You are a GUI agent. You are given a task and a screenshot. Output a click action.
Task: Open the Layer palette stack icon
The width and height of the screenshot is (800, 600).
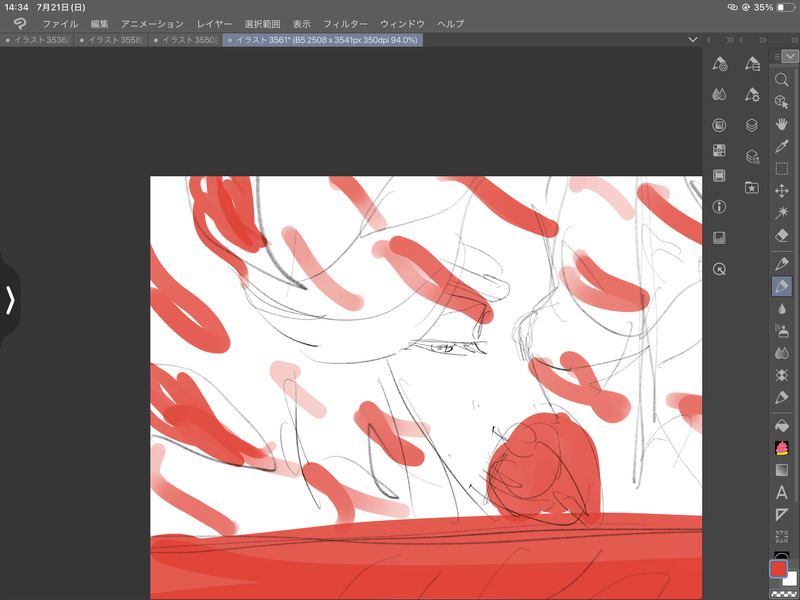(752, 125)
